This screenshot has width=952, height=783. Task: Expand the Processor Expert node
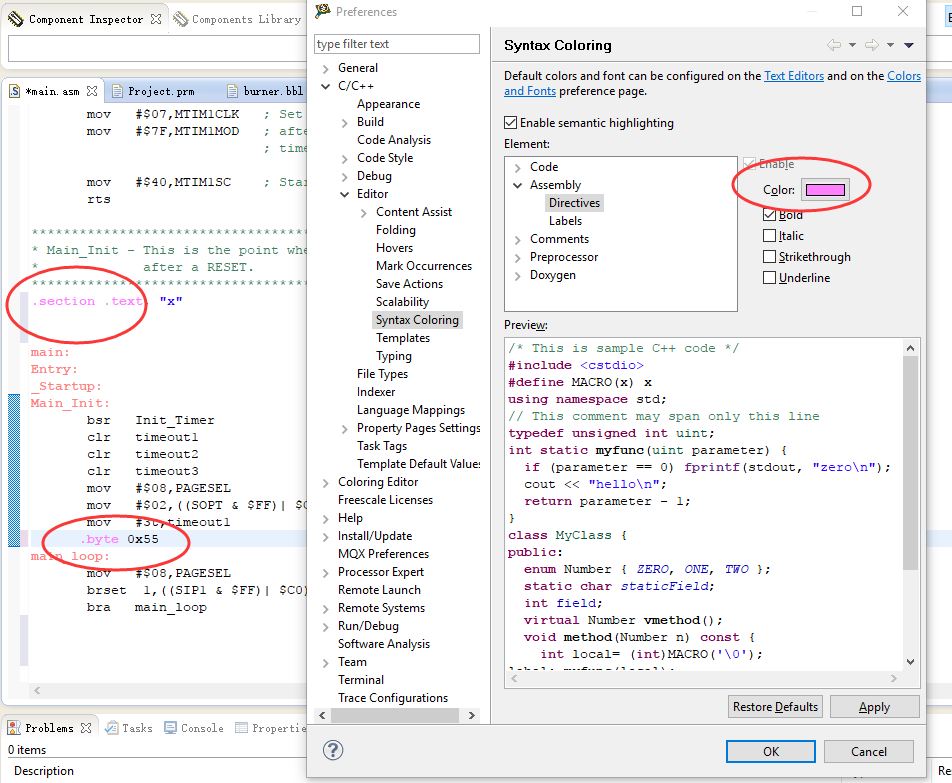tap(326, 573)
